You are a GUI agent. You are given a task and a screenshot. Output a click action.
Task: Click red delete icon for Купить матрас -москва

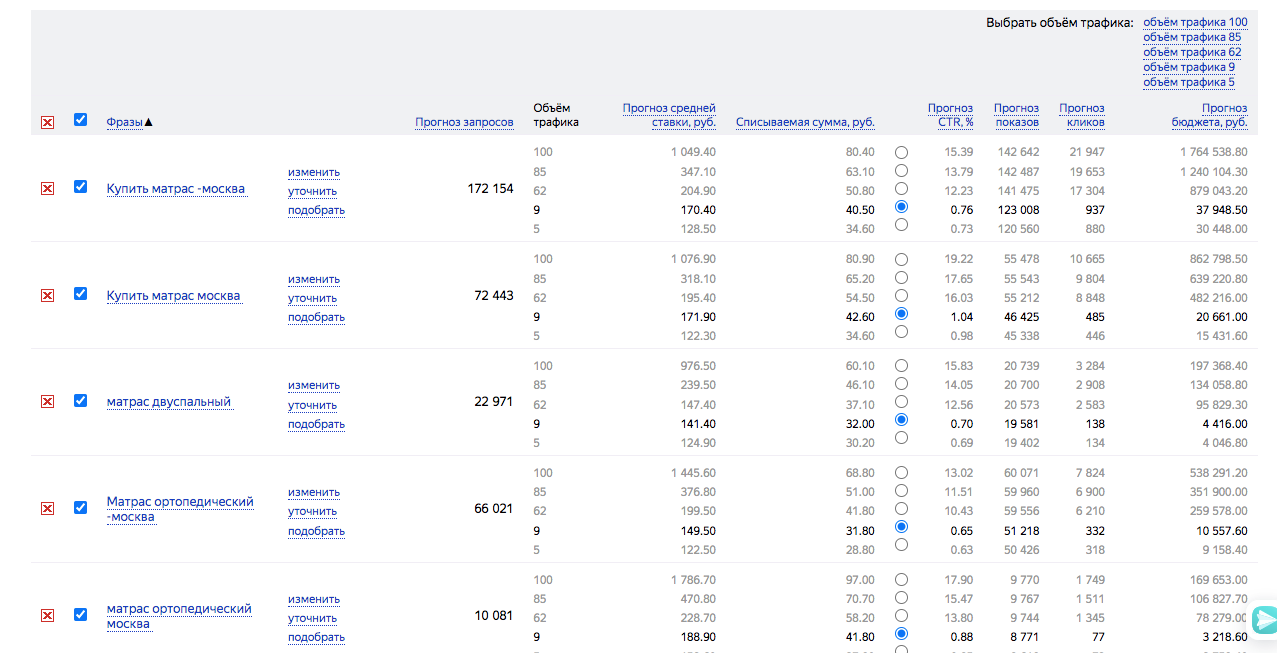pos(47,188)
